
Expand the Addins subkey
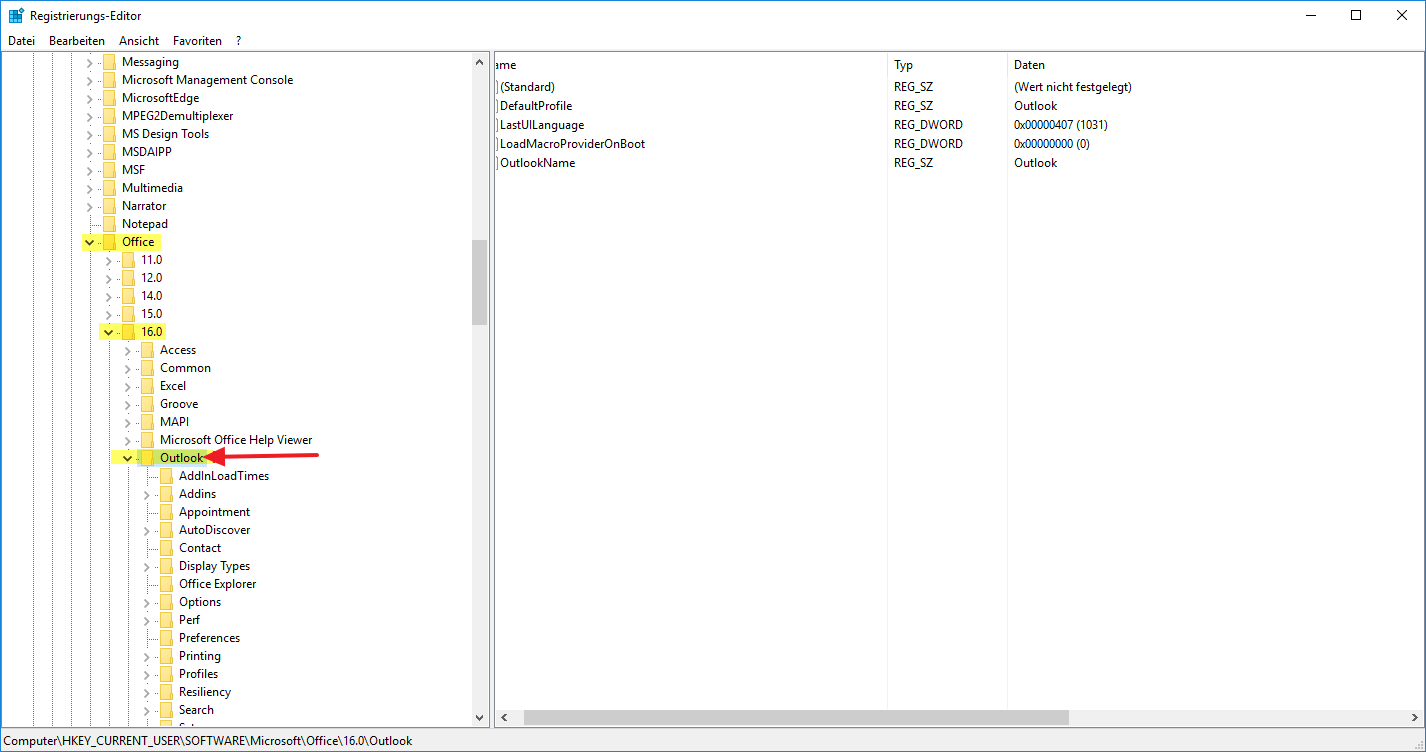pyautogui.click(x=147, y=494)
